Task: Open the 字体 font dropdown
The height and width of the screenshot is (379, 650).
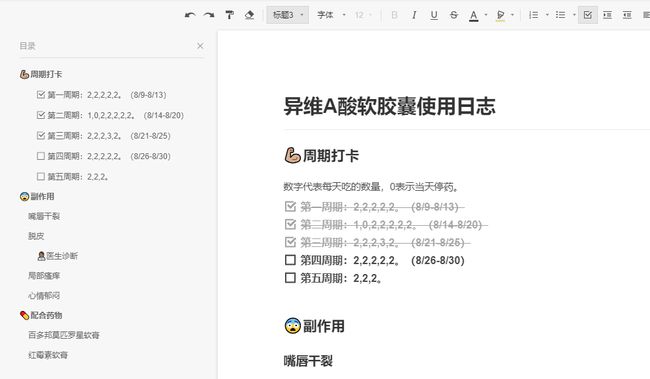Action: [x=331, y=15]
